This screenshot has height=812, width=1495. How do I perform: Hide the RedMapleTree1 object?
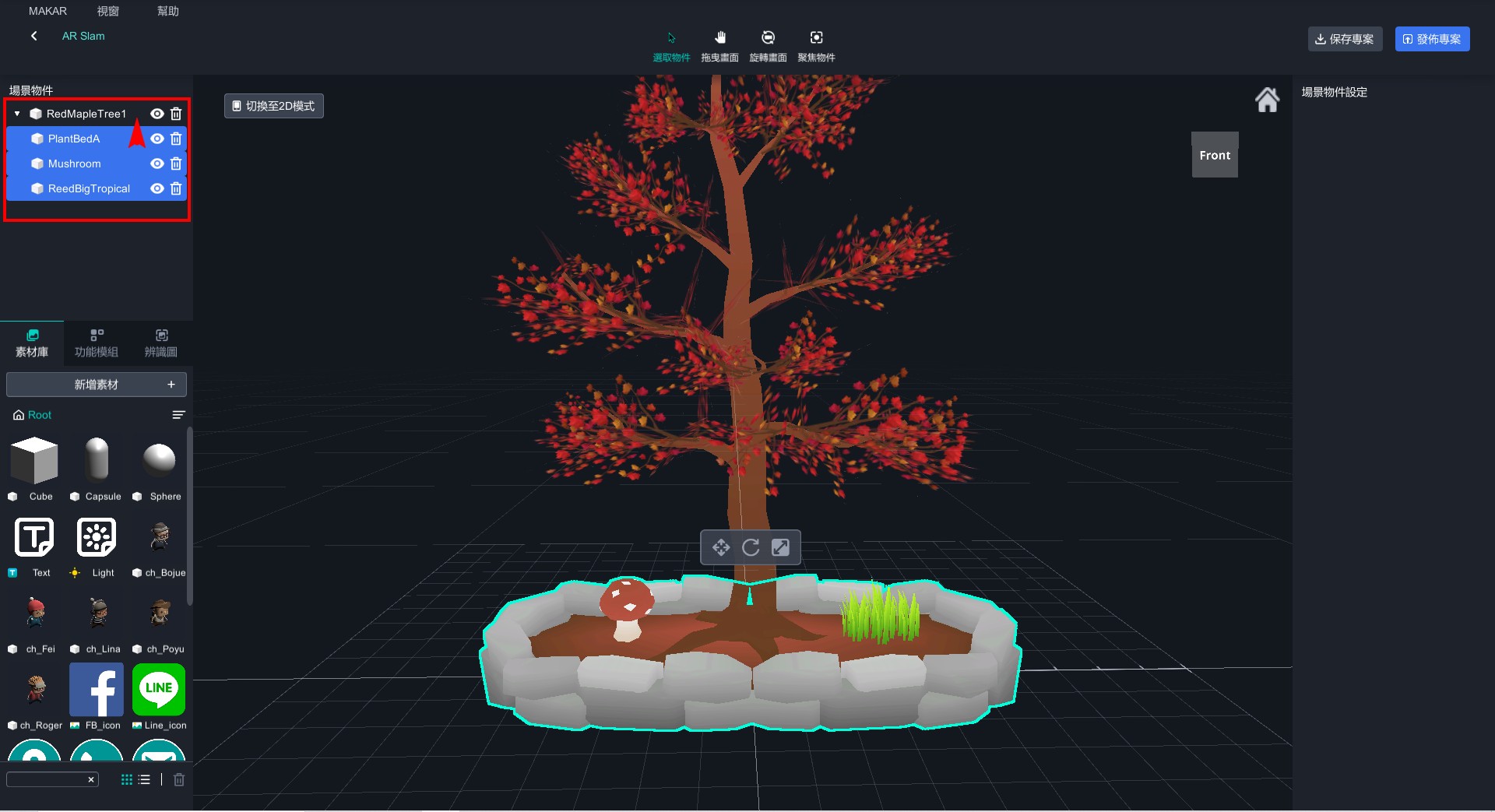tap(157, 114)
